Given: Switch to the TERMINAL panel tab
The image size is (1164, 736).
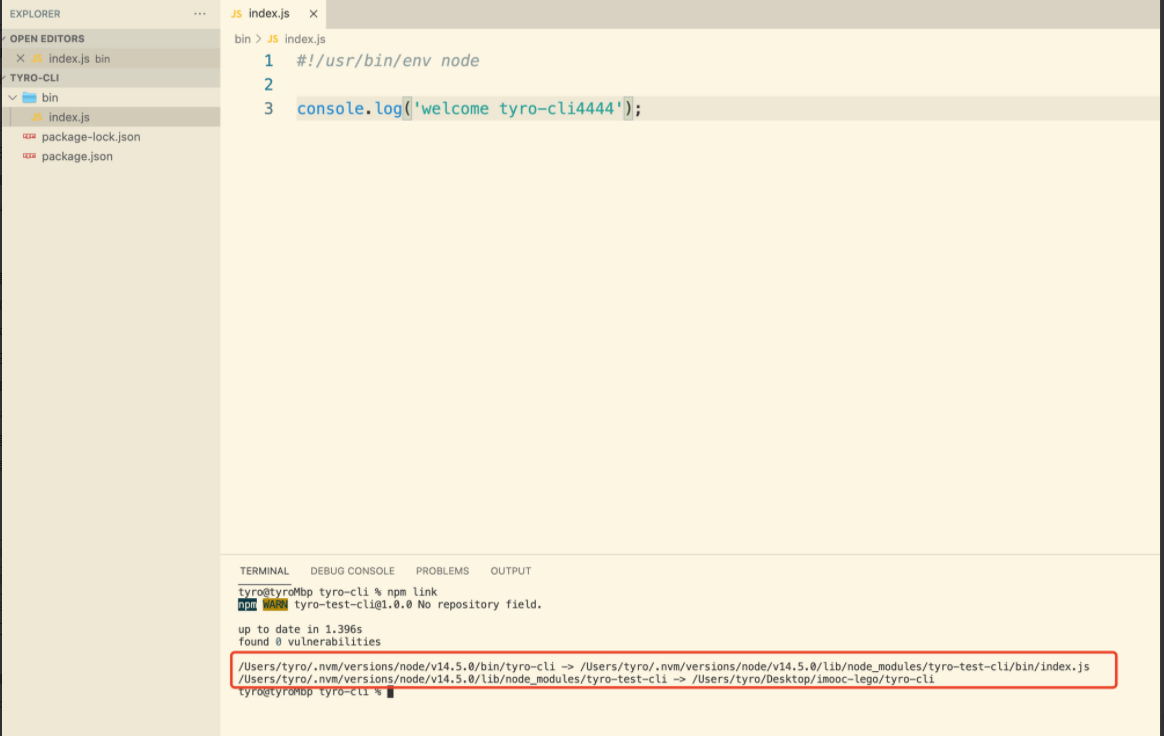Looking at the screenshot, I should [x=264, y=570].
